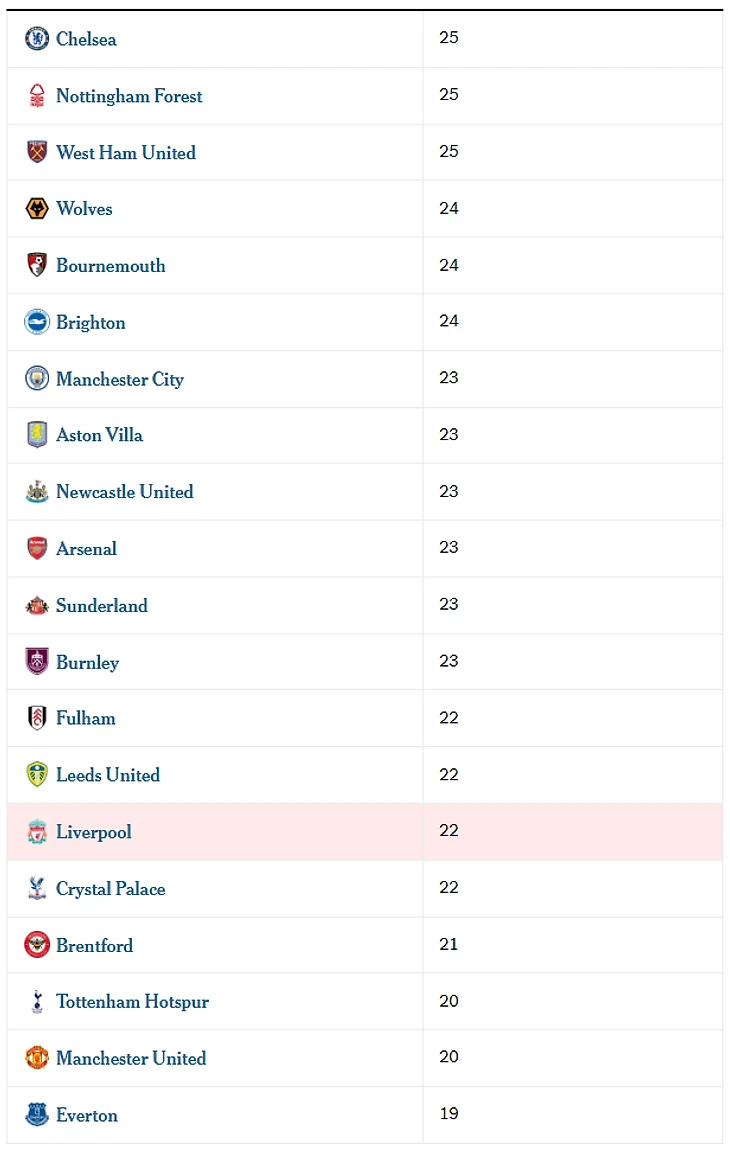Go to the Burnley team page
The width and height of the screenshot is (730, 1151).
pos(87,662)
